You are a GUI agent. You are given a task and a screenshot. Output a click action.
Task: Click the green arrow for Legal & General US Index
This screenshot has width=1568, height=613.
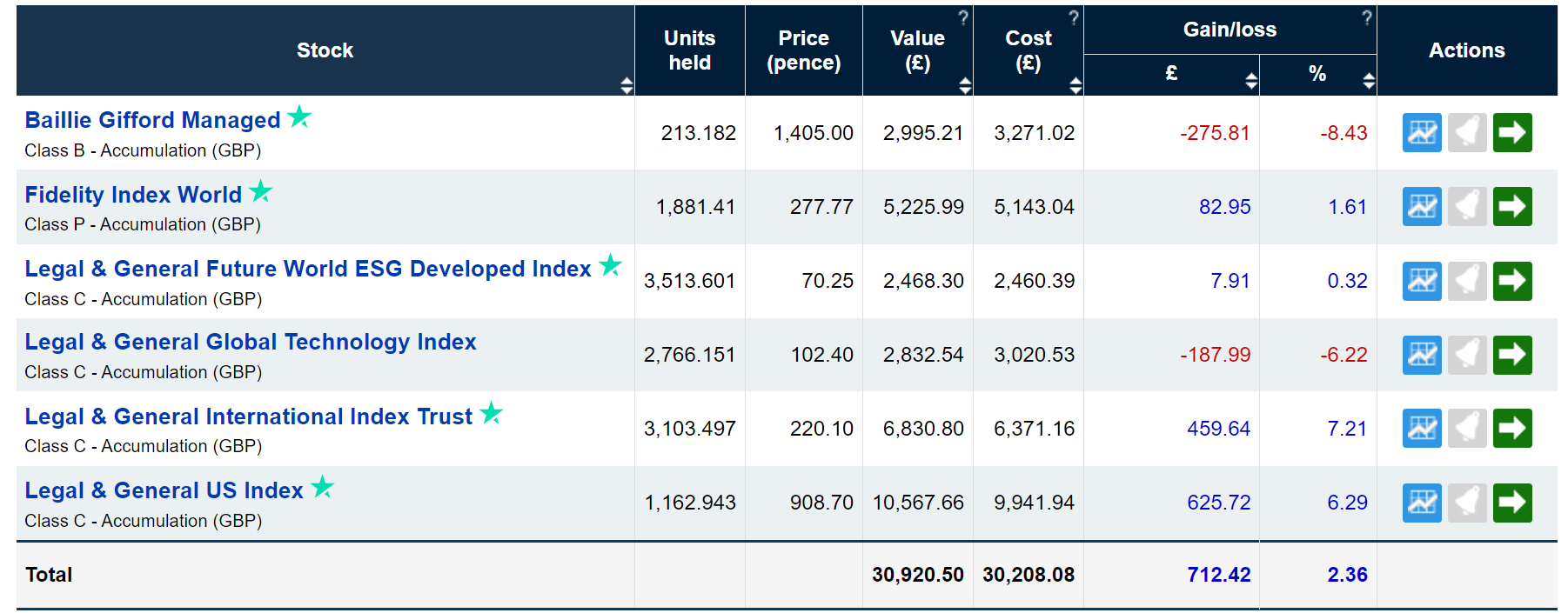[1512, 503]
